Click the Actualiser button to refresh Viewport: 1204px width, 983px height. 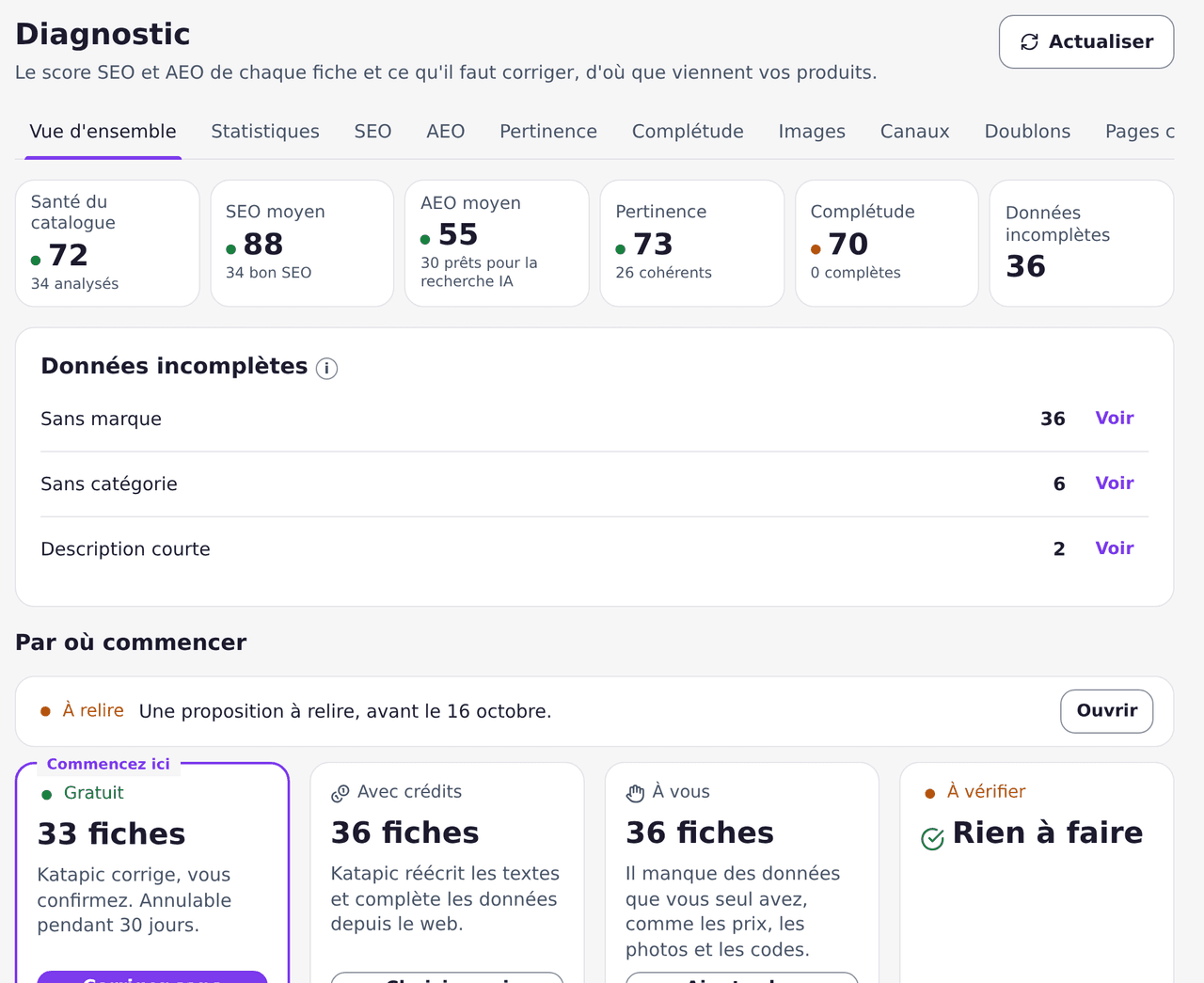[x=1086, y=42]
